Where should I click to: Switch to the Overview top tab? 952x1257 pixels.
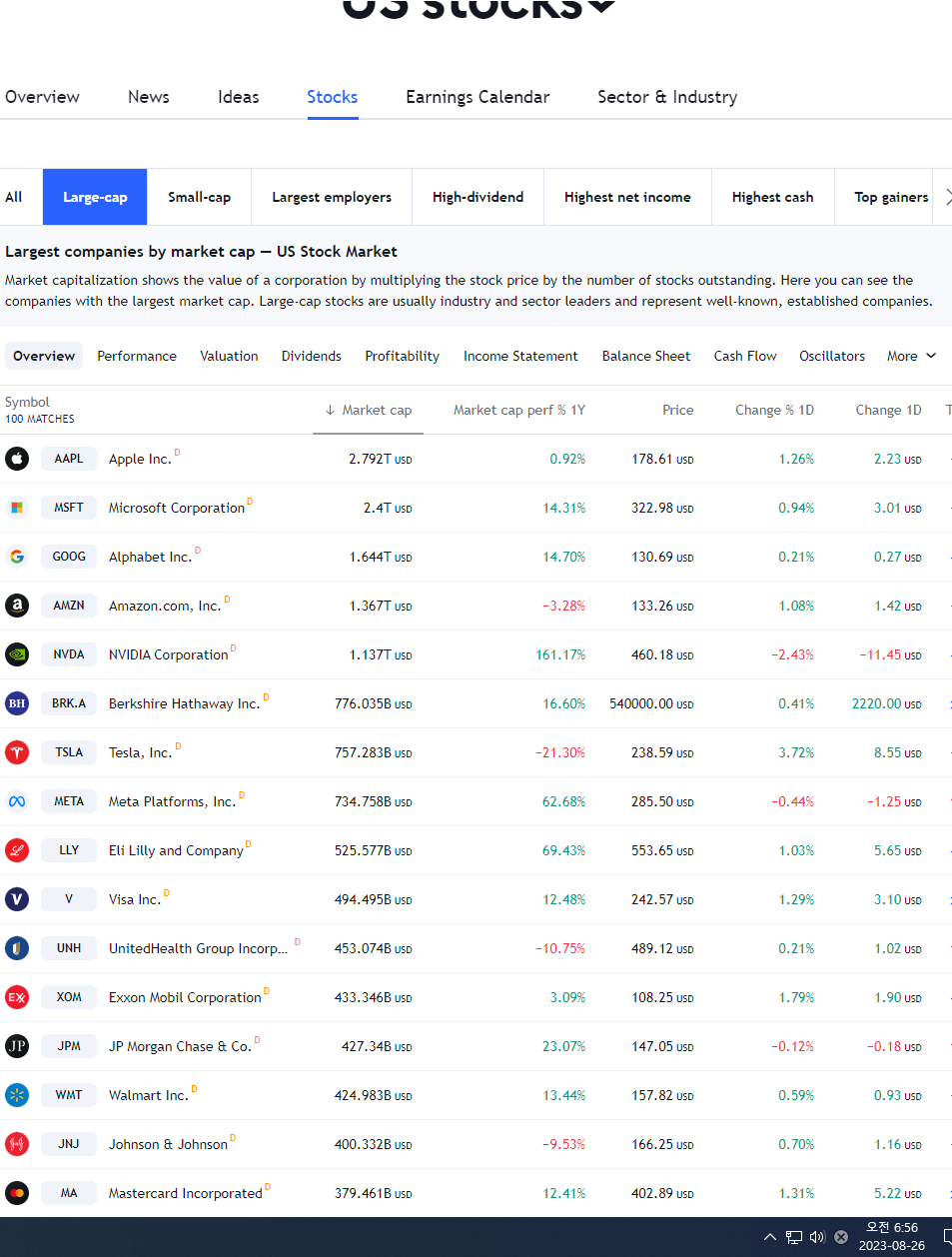click(42, 97)
